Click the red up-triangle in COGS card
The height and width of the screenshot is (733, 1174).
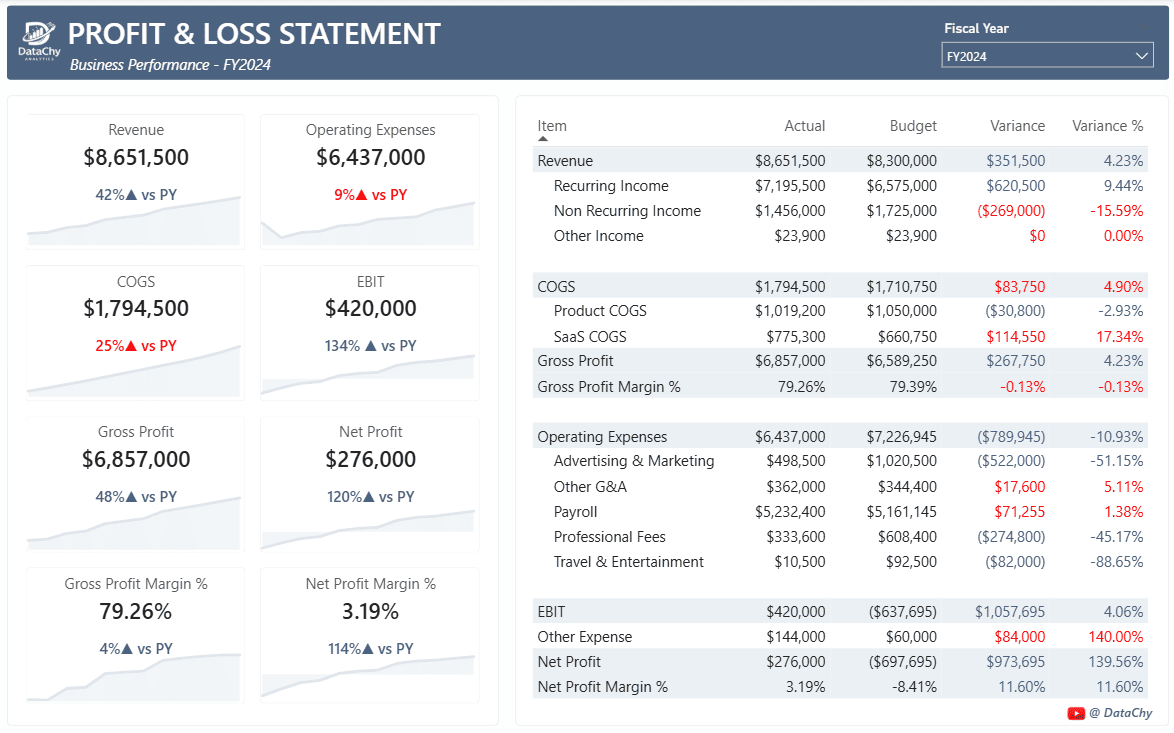[130, 346]
